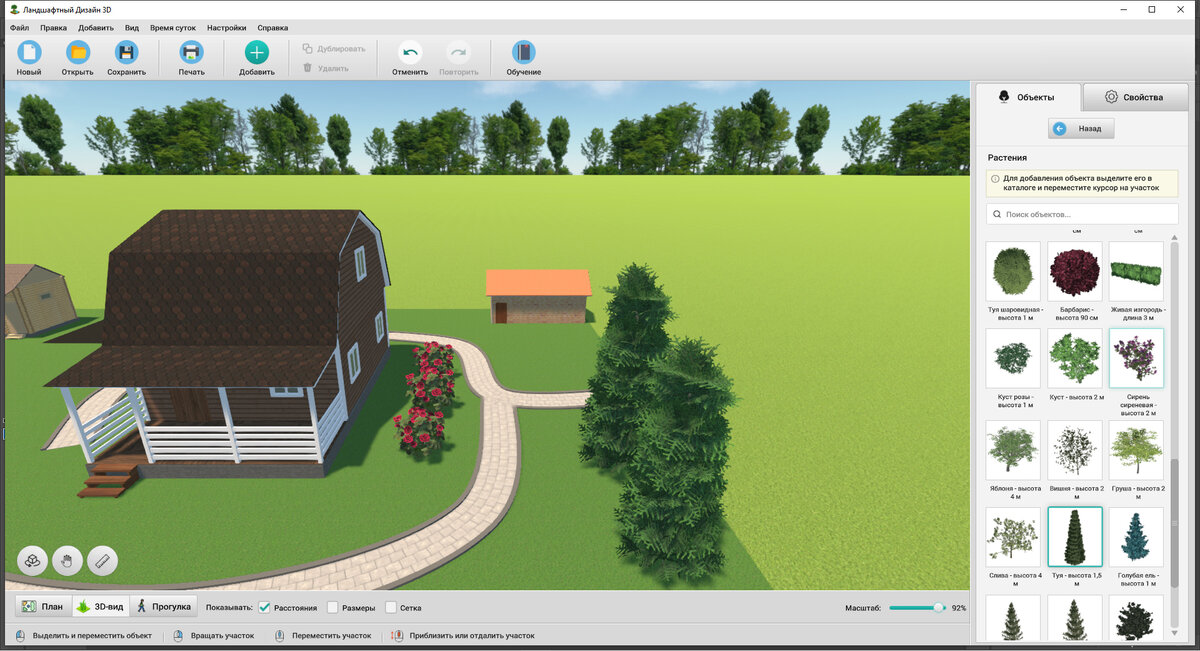Redo with the Повторить icon
Screen dimensions: 1200x651
coord(458,53)
